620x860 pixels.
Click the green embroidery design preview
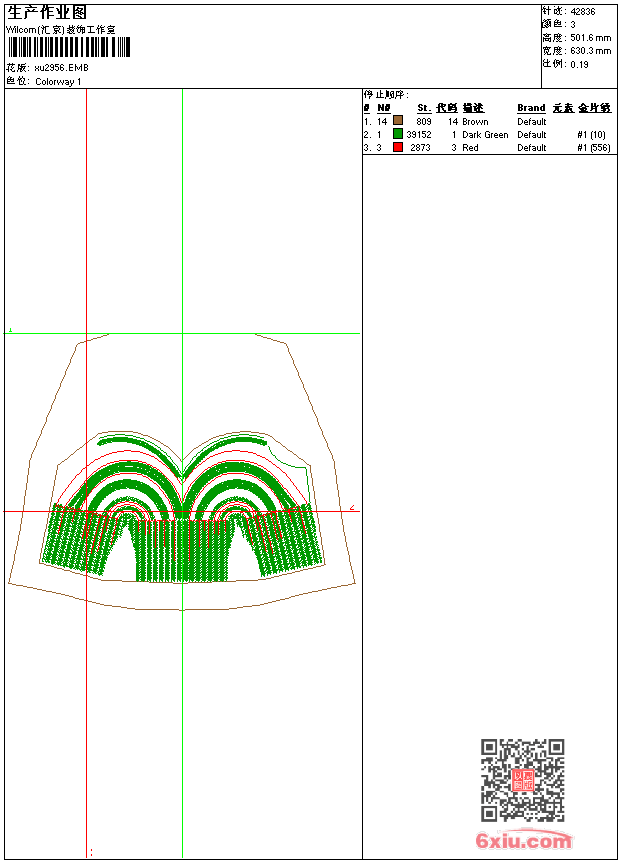(x=182, y=506)
